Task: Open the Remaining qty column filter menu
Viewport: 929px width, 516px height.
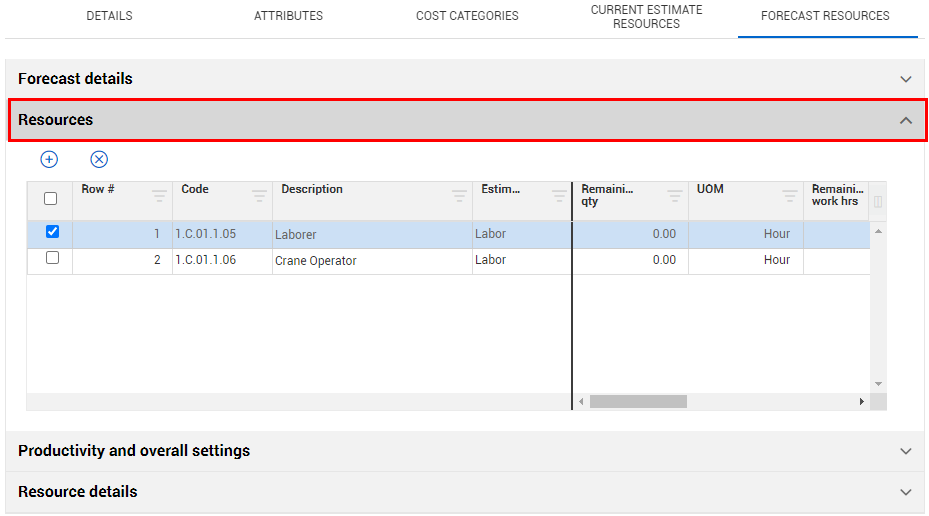Action: coord(675,196)
